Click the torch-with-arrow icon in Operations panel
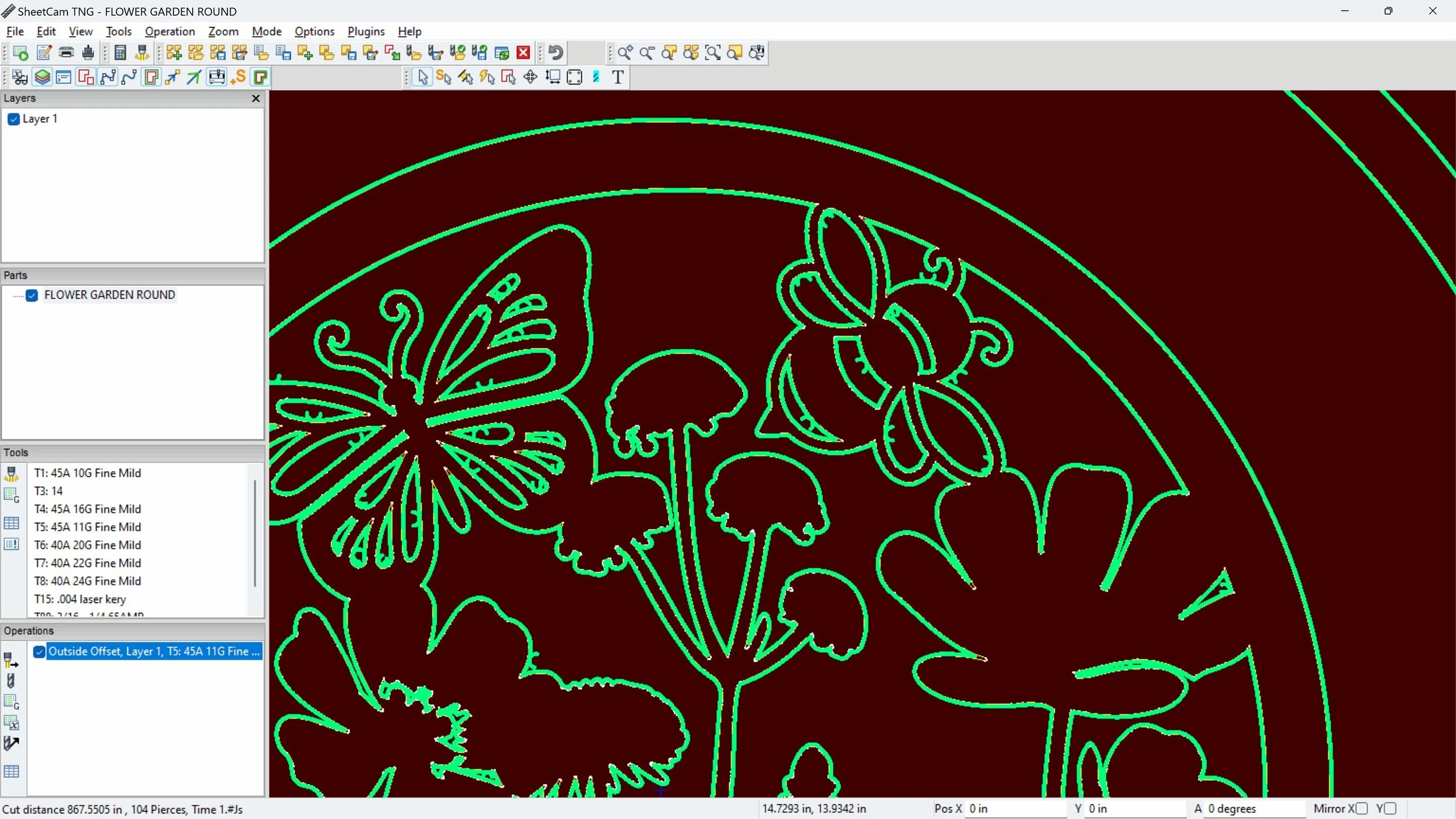 pos(12,660)
